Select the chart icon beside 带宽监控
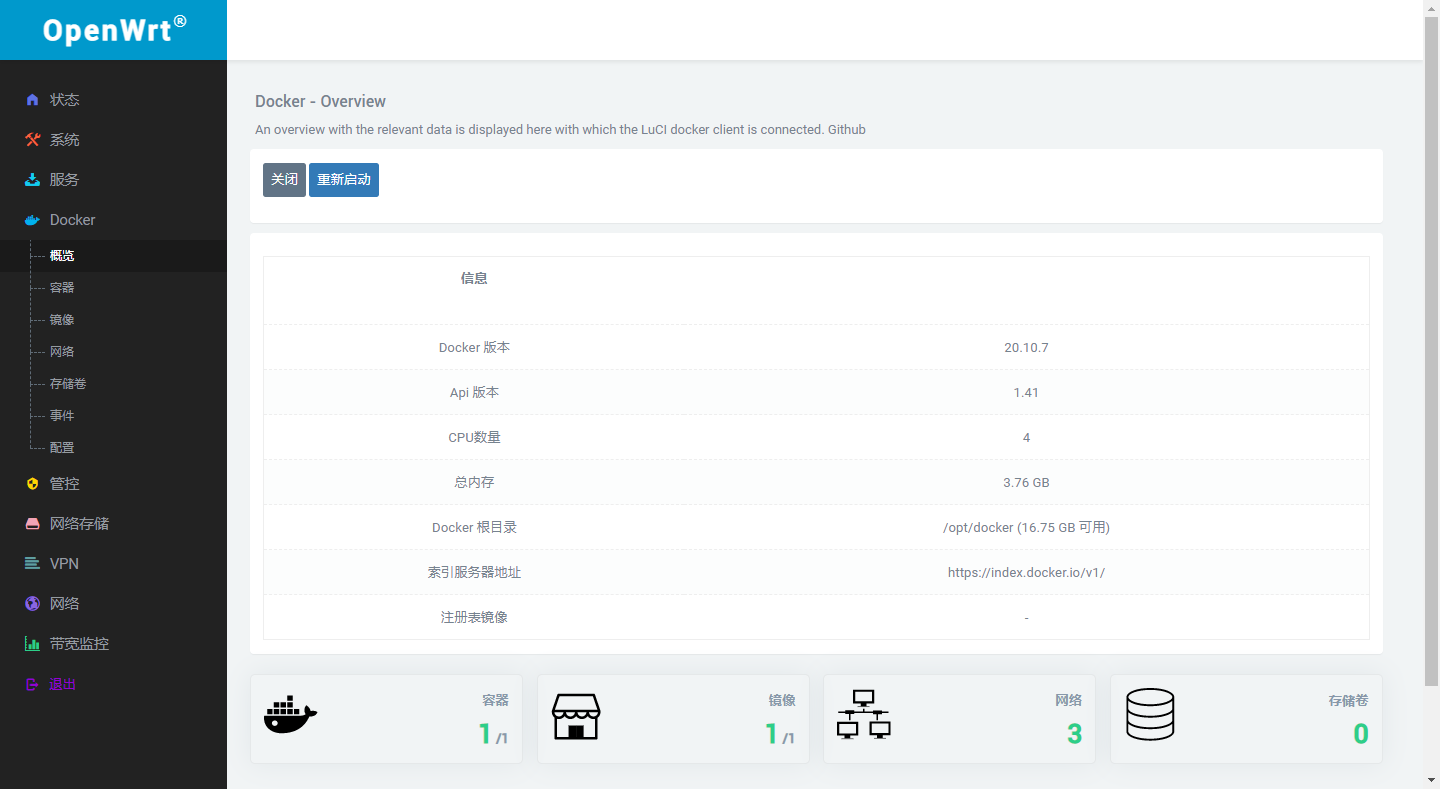The height and width of the screenshot is (789, 1440). pos(31,643)
